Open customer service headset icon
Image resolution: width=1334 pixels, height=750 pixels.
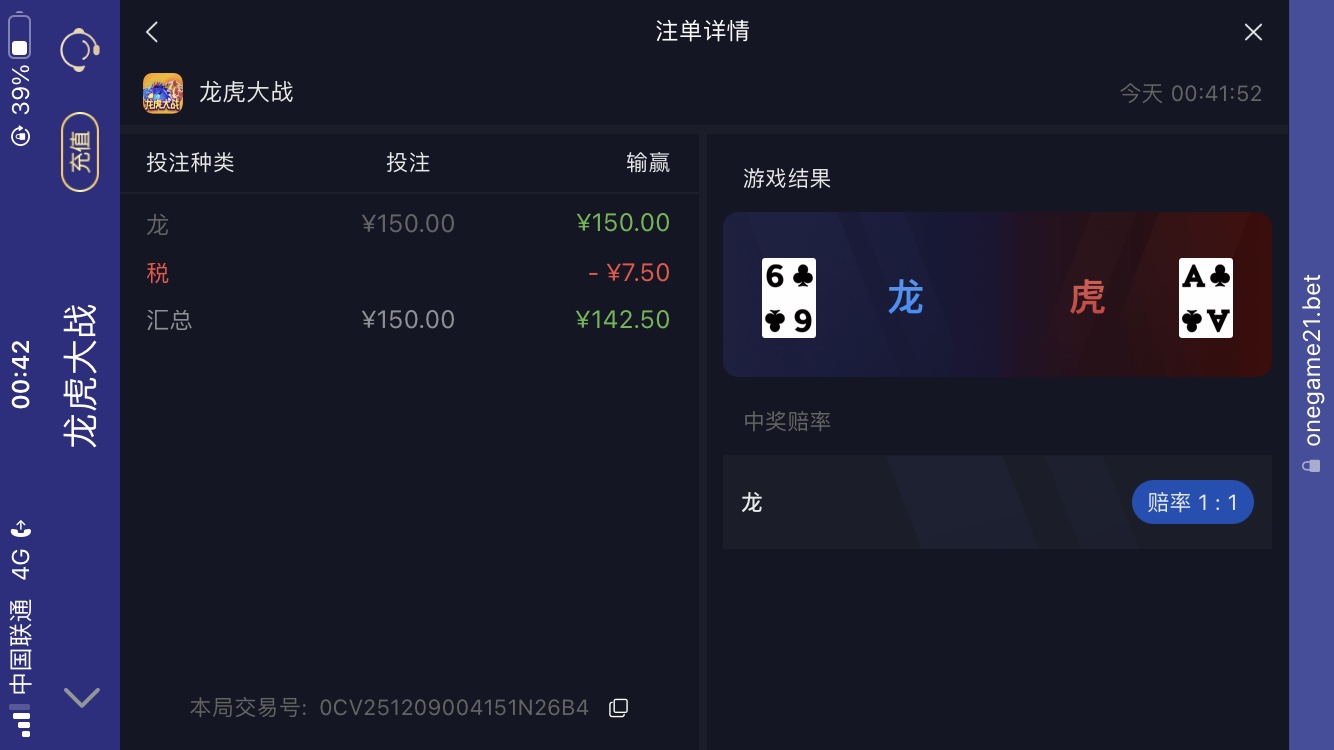click(80, 50)
